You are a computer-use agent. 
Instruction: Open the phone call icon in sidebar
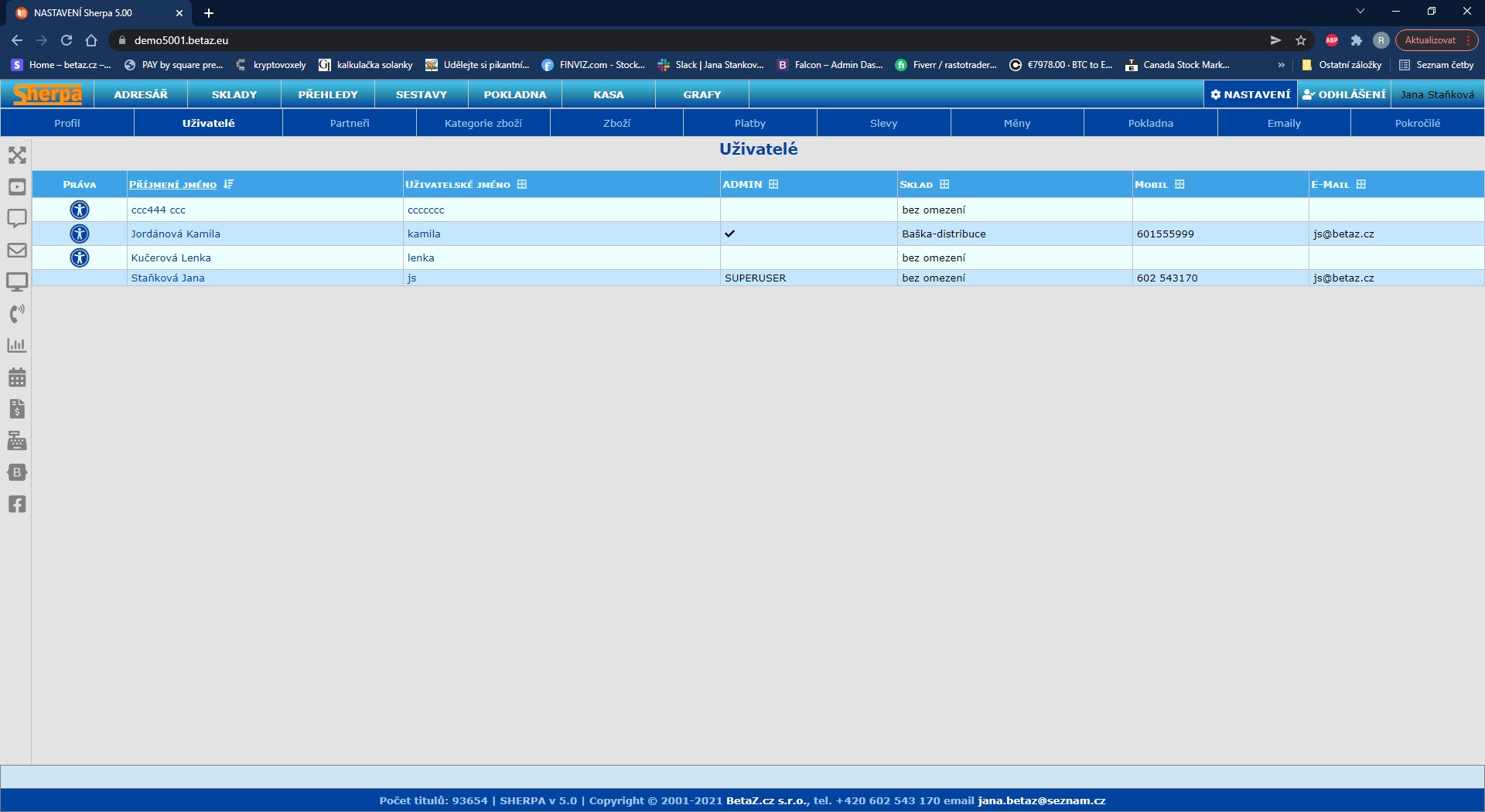17,313
